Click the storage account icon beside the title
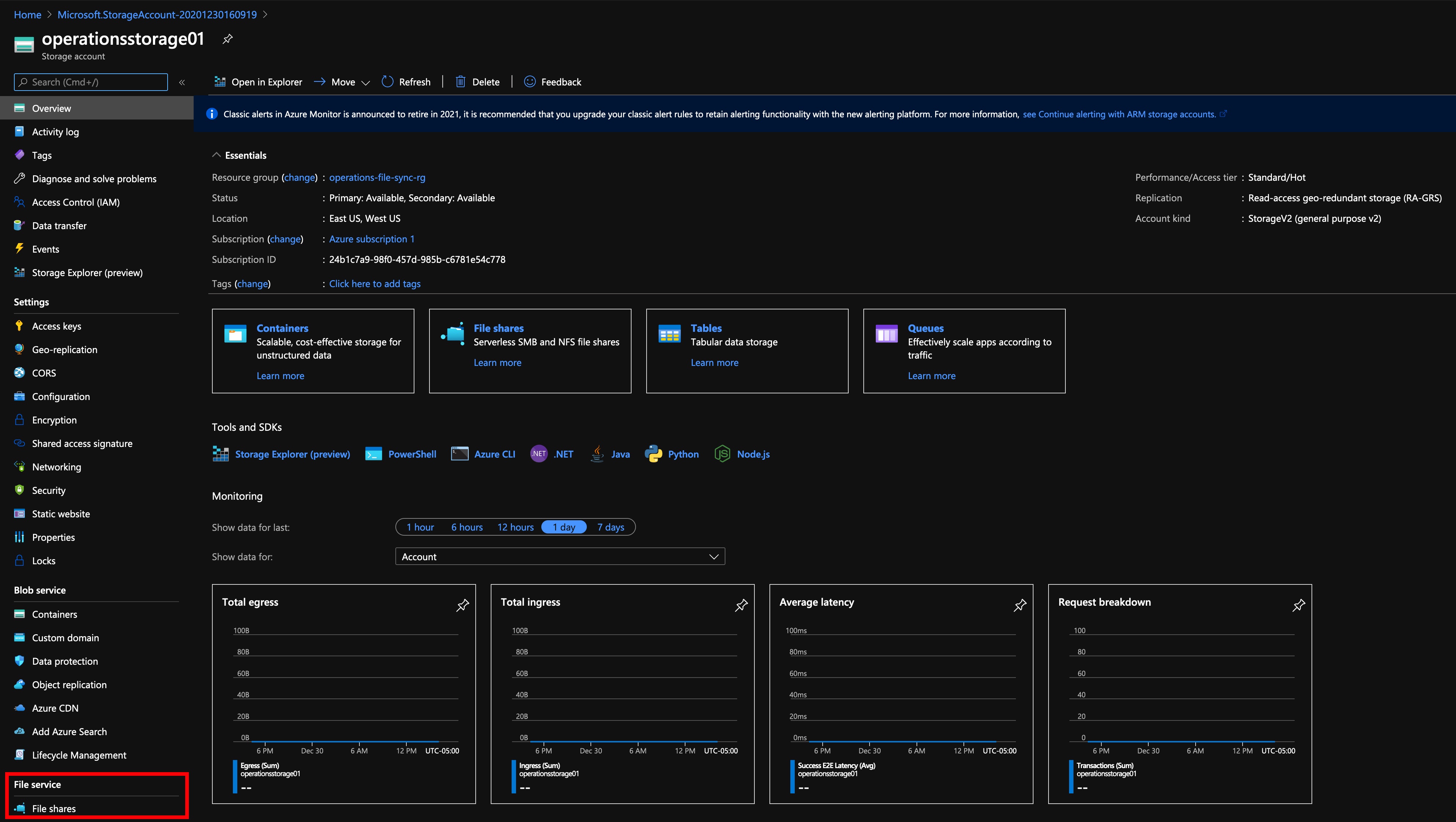1456x822 pixels. pos(24,45)
